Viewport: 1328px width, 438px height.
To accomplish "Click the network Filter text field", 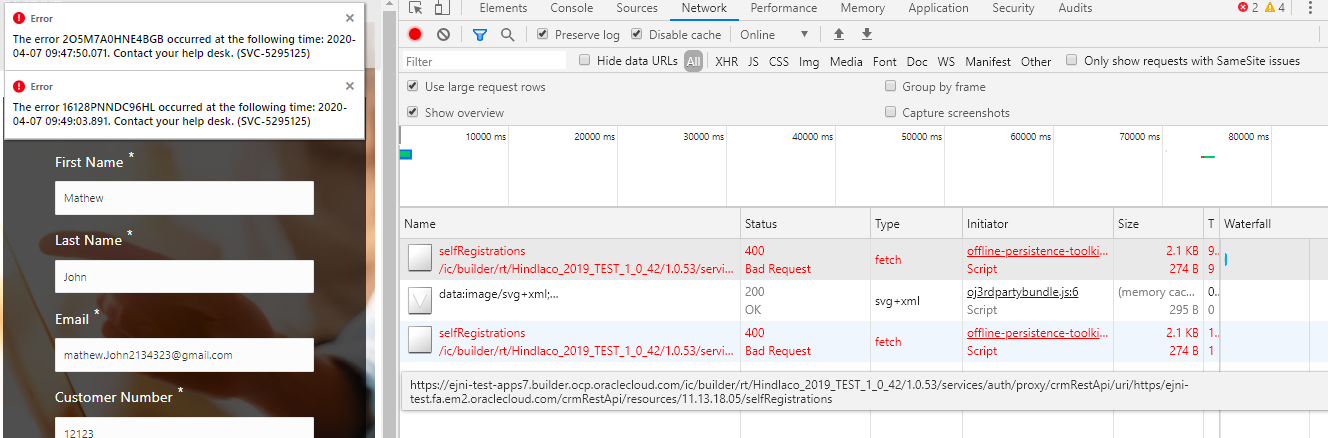I will [484, 61].
